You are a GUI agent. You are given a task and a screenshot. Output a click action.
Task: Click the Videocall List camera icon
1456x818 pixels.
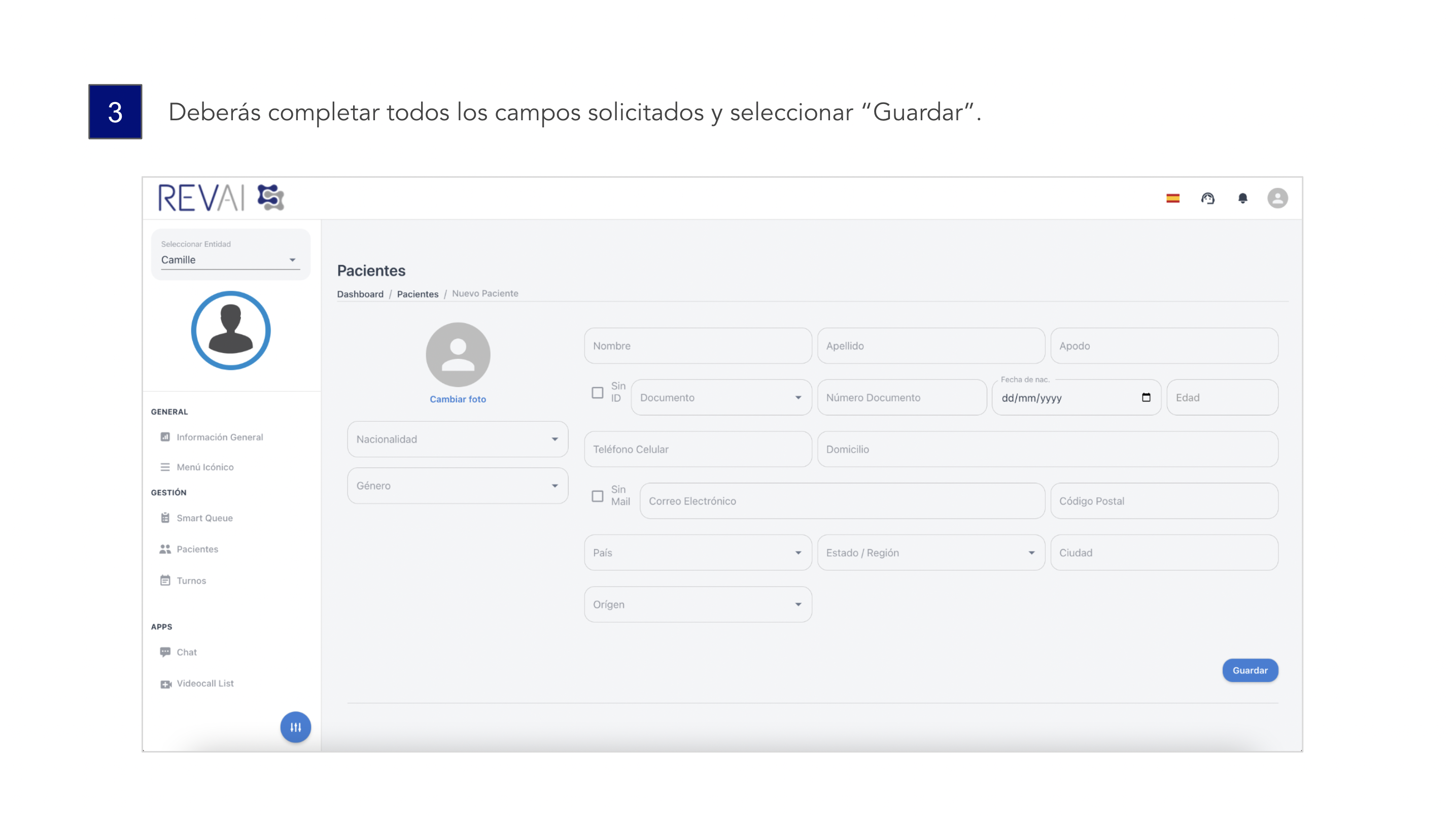(165, 684)
